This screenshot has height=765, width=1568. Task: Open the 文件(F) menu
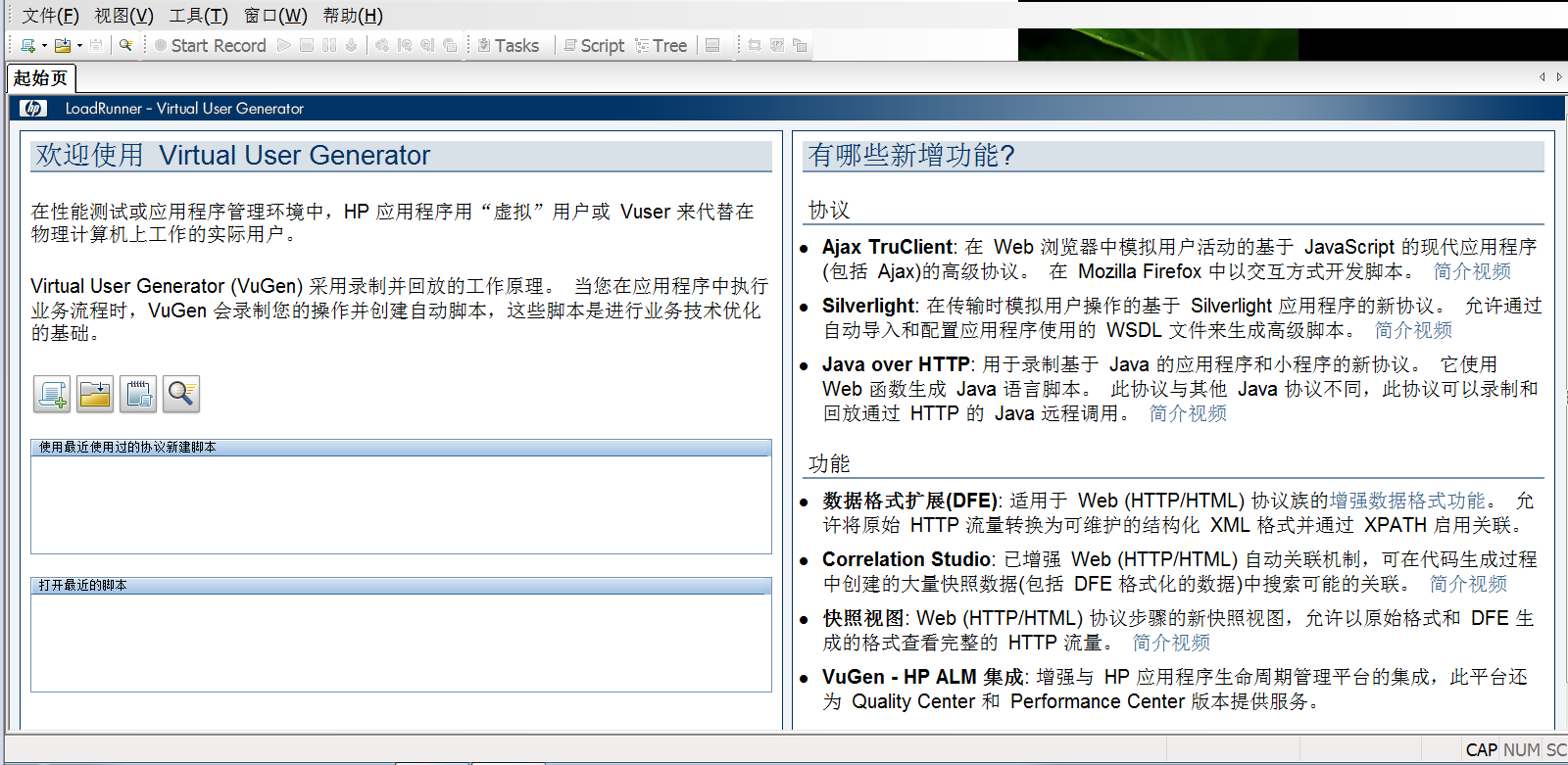(x=50, y=16)
